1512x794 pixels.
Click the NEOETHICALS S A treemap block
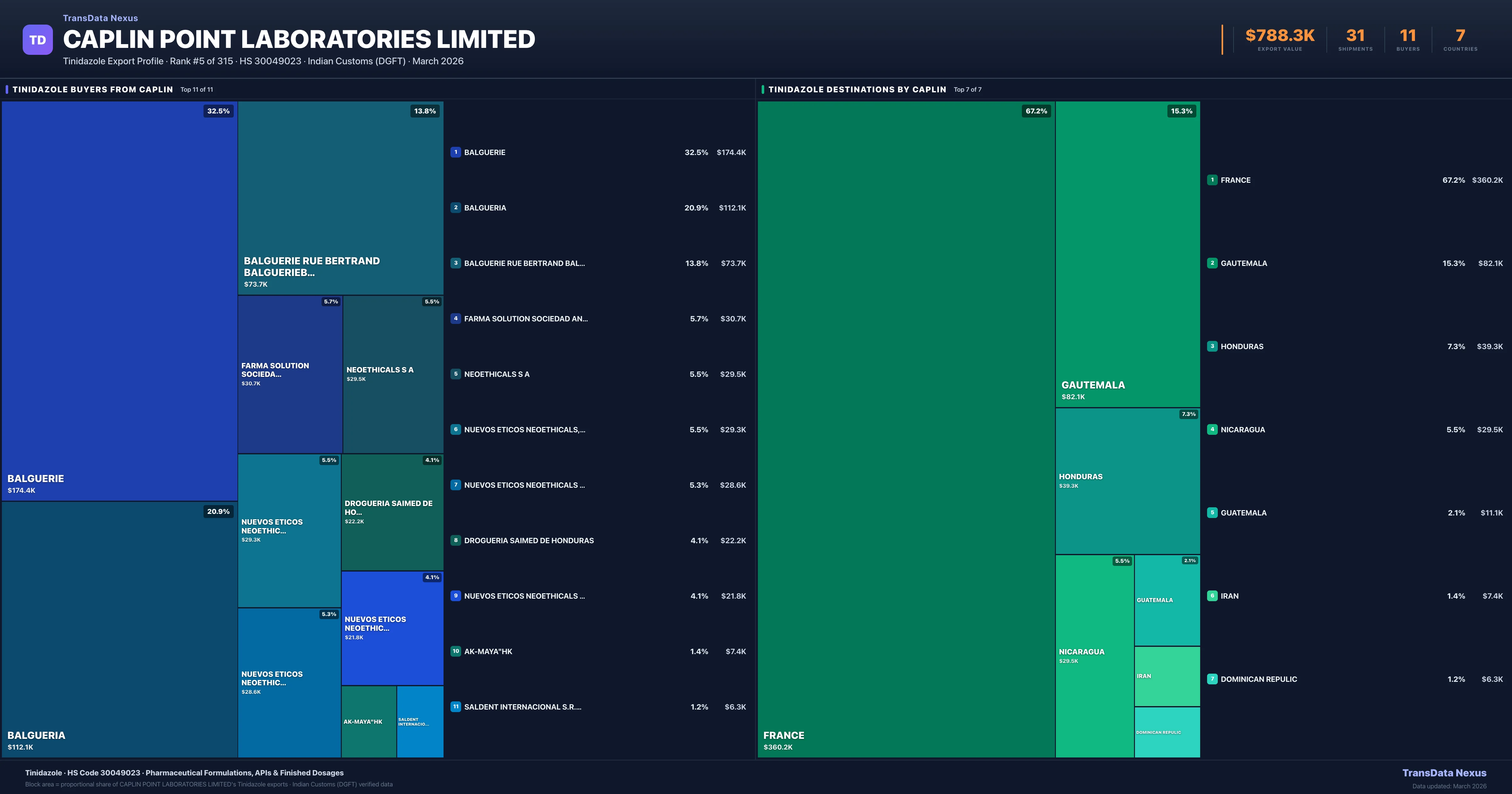[393, 374]
